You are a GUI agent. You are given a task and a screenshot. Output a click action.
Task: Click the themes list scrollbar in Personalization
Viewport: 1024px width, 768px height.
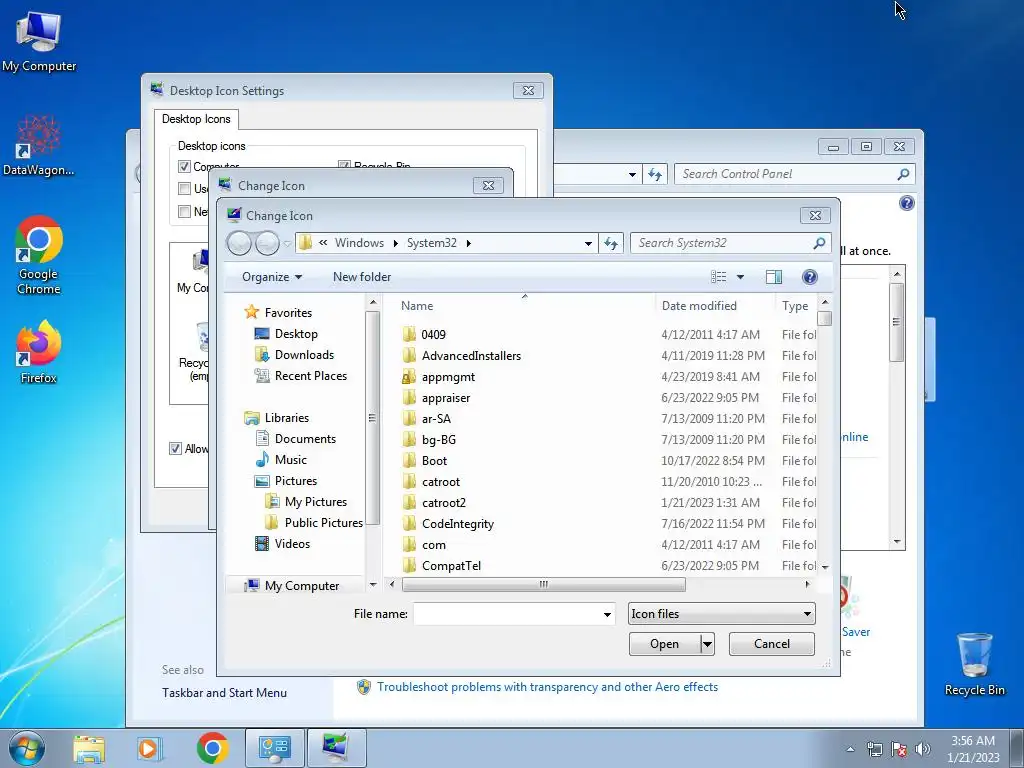click(x=897, y=322)
